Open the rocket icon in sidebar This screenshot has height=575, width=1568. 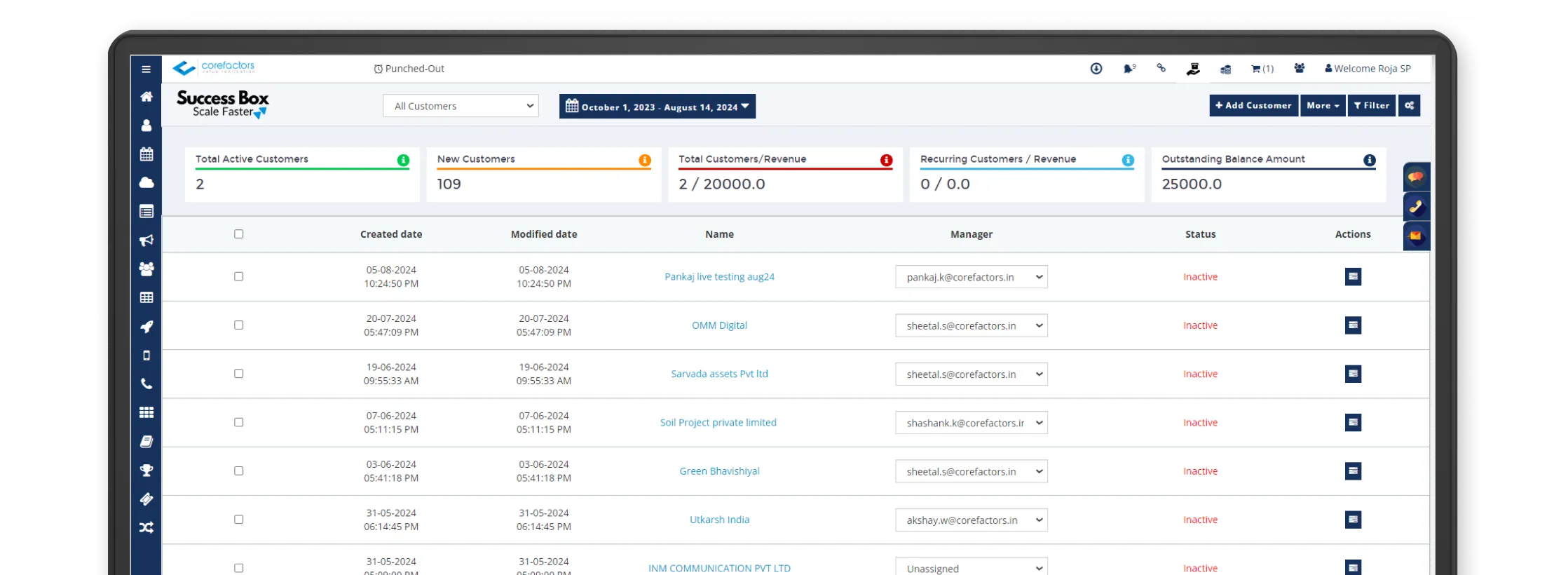[x=146, y=327]
